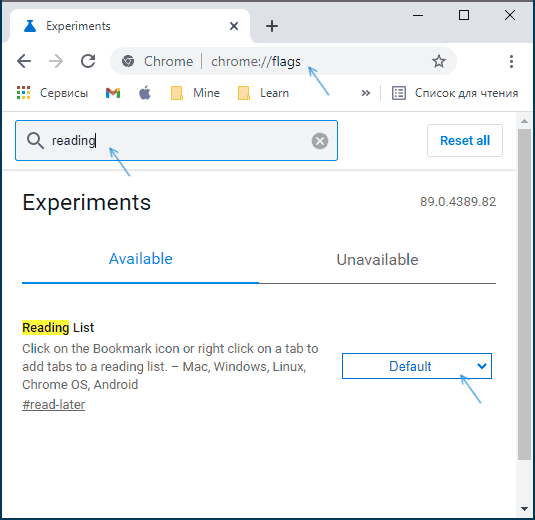Viewport: 535px width, 520px height.
Task: Open the Chrome three-dot menu
Action: coord(511,61)
